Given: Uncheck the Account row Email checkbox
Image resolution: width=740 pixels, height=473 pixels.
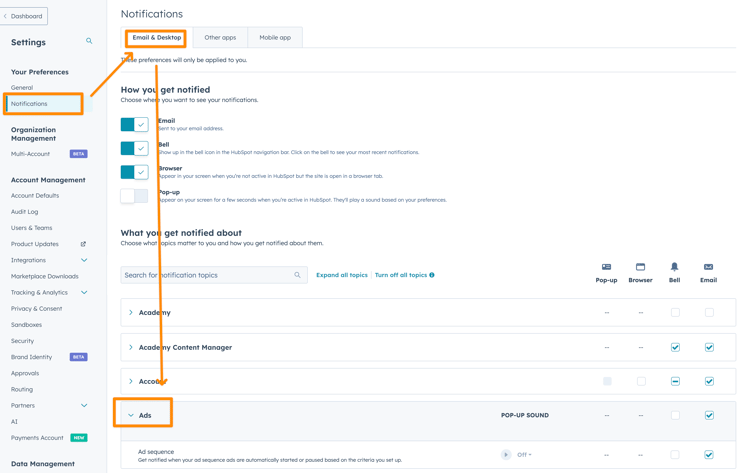Looking at the screenshot, I should pos(709,381).
